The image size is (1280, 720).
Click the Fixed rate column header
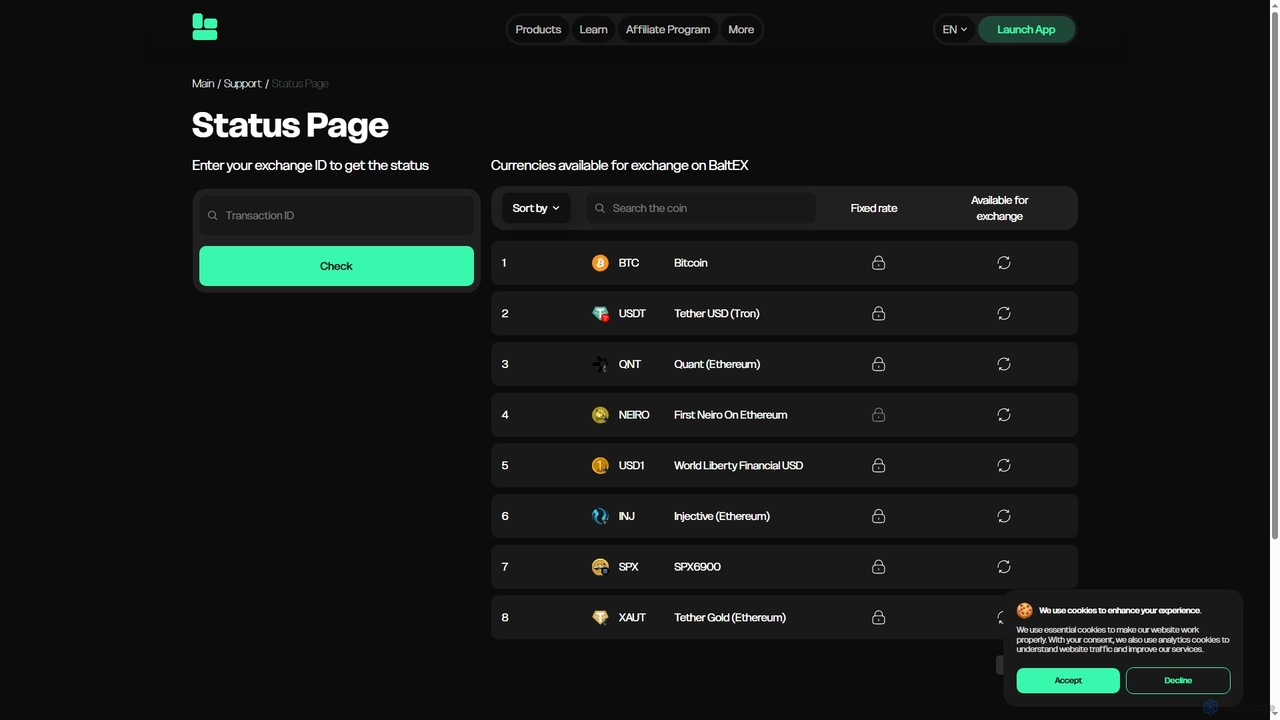[x=874, y=208]
